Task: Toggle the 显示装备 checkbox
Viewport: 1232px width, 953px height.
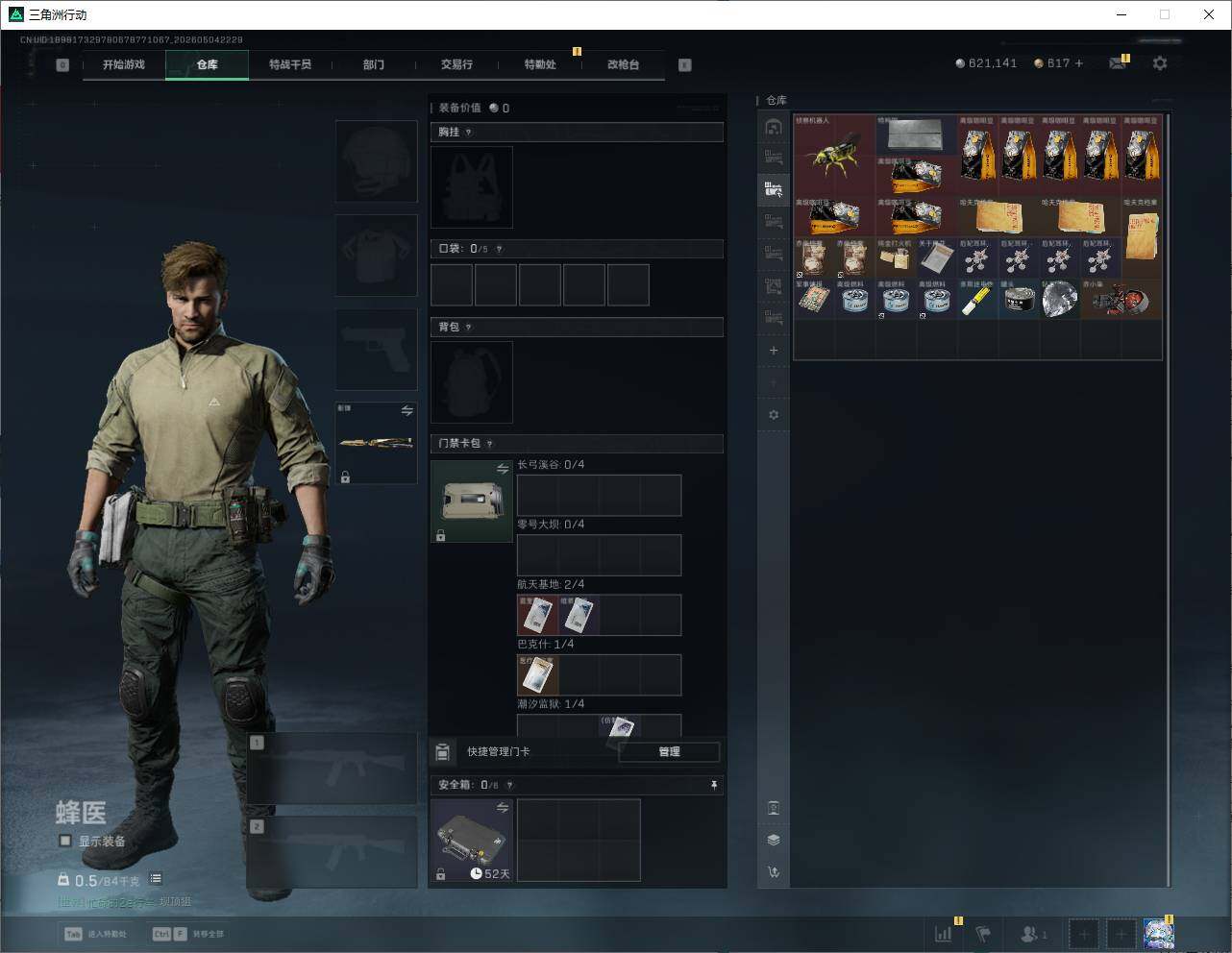Action: click(65, 841)
